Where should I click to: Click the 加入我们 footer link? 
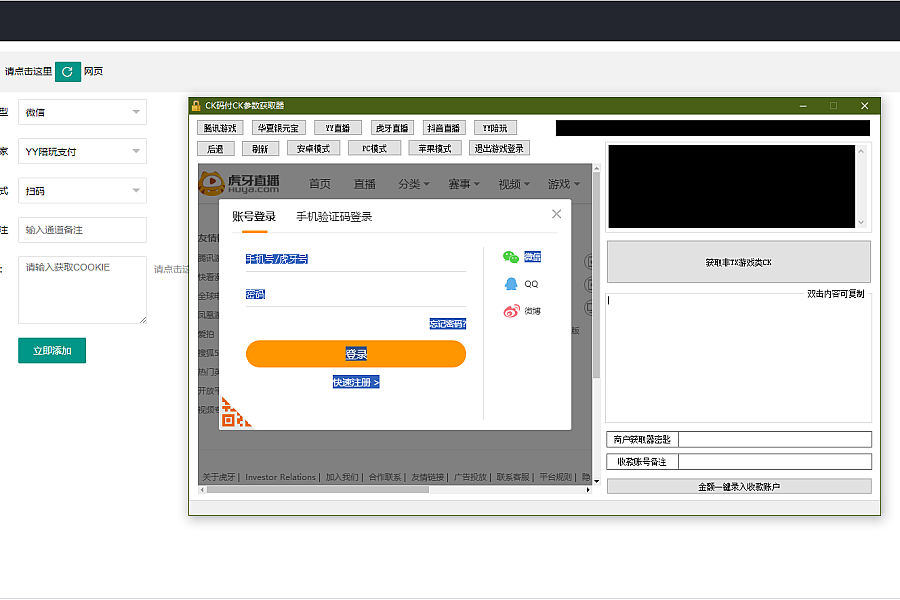(x=342, y=477)
